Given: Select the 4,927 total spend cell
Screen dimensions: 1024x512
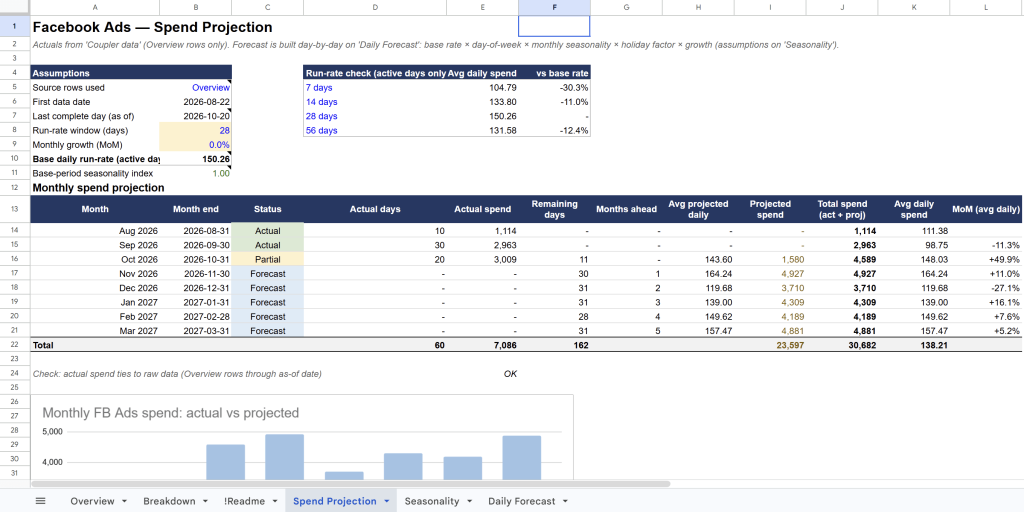Looking at the screenshot, I should pos(842,274).
